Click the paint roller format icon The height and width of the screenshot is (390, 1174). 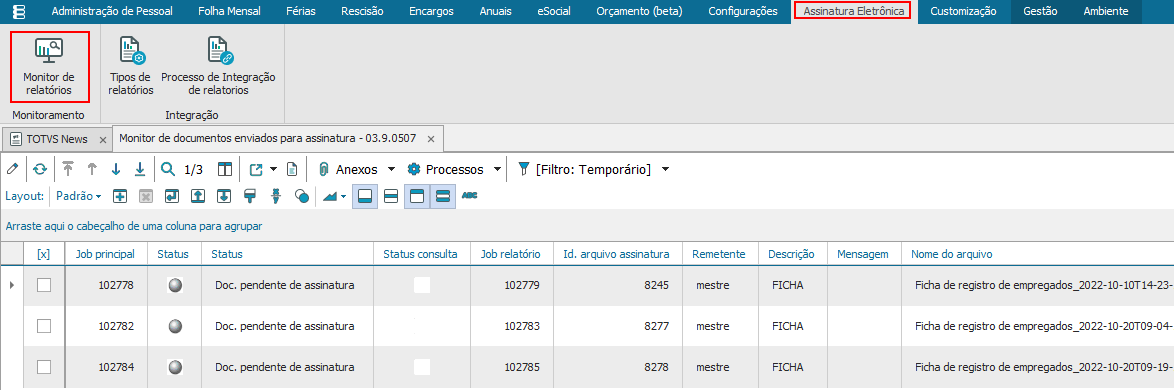250,196
